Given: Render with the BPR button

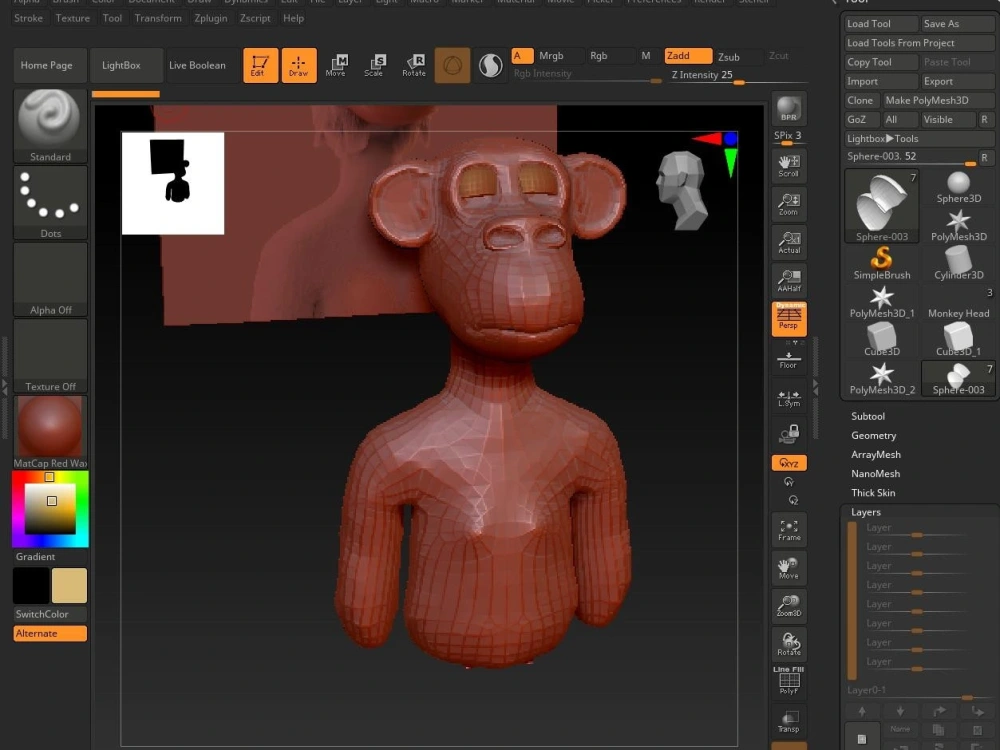Looking at the screenshot, I should click(x=789, y=108).
